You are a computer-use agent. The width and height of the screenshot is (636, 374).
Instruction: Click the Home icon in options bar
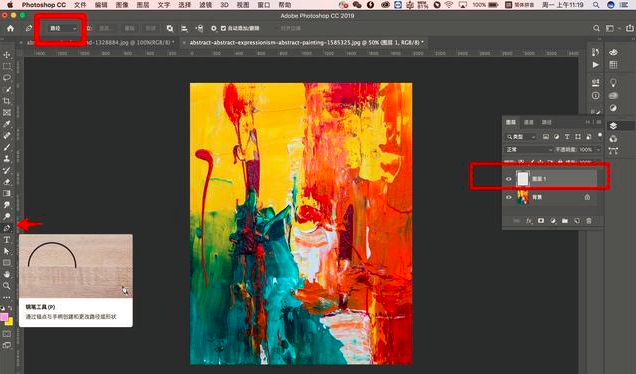pos(10,28)
